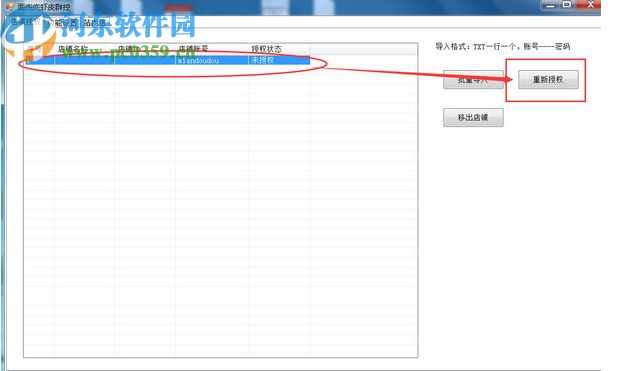Click the 店铺账号 column header
Screen dimensions: 617x371
click(x=212, y=49)
